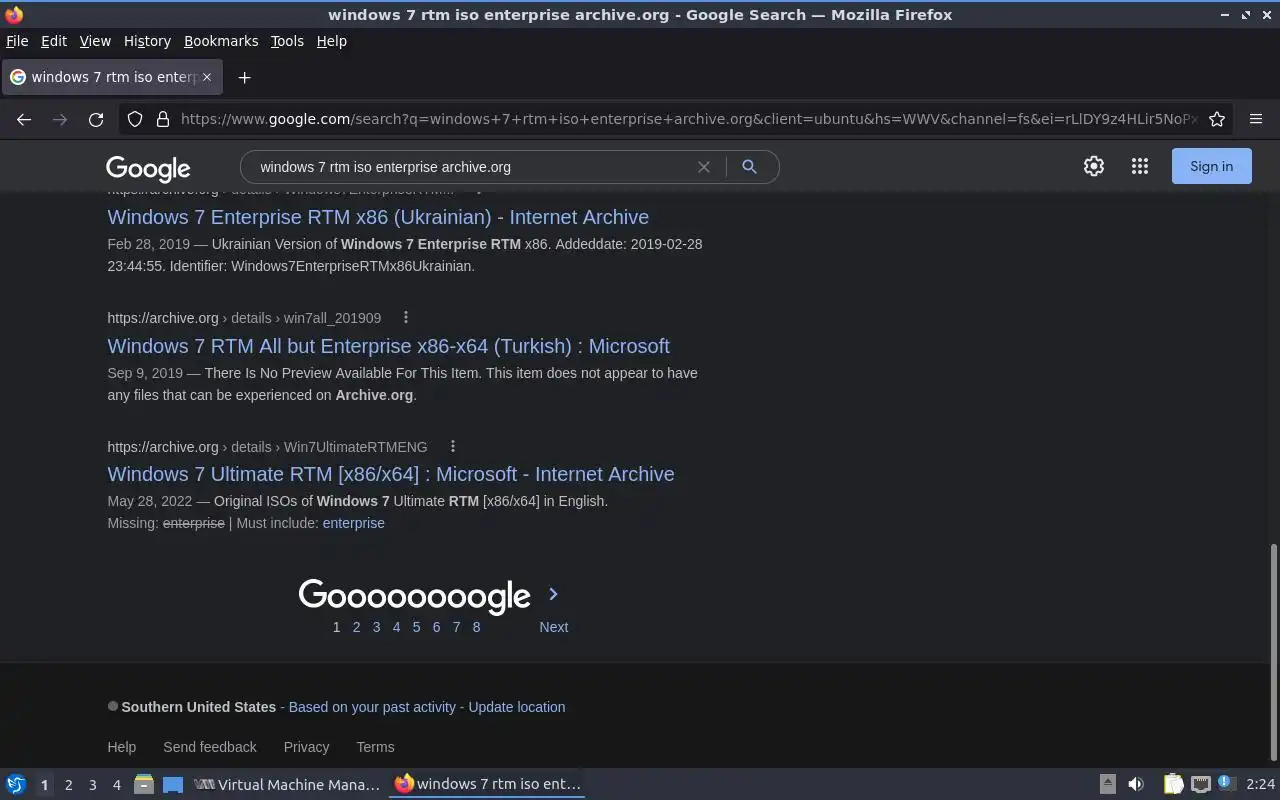Click the 2:24 taskbar clock
The image size is (1280, 800).
[1260, 784]
